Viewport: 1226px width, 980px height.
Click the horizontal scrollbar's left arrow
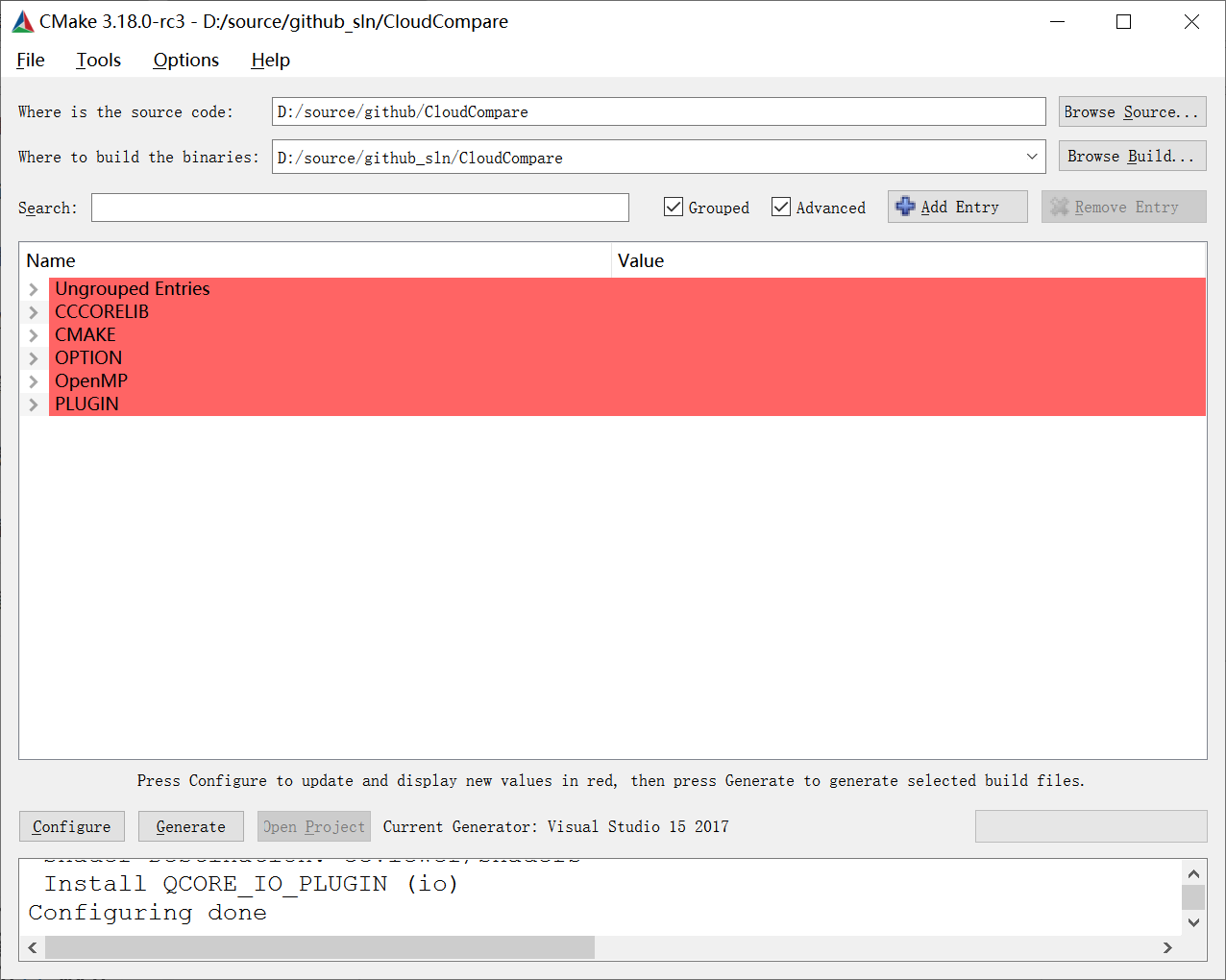pyautogui.click(x=33, y=947)
